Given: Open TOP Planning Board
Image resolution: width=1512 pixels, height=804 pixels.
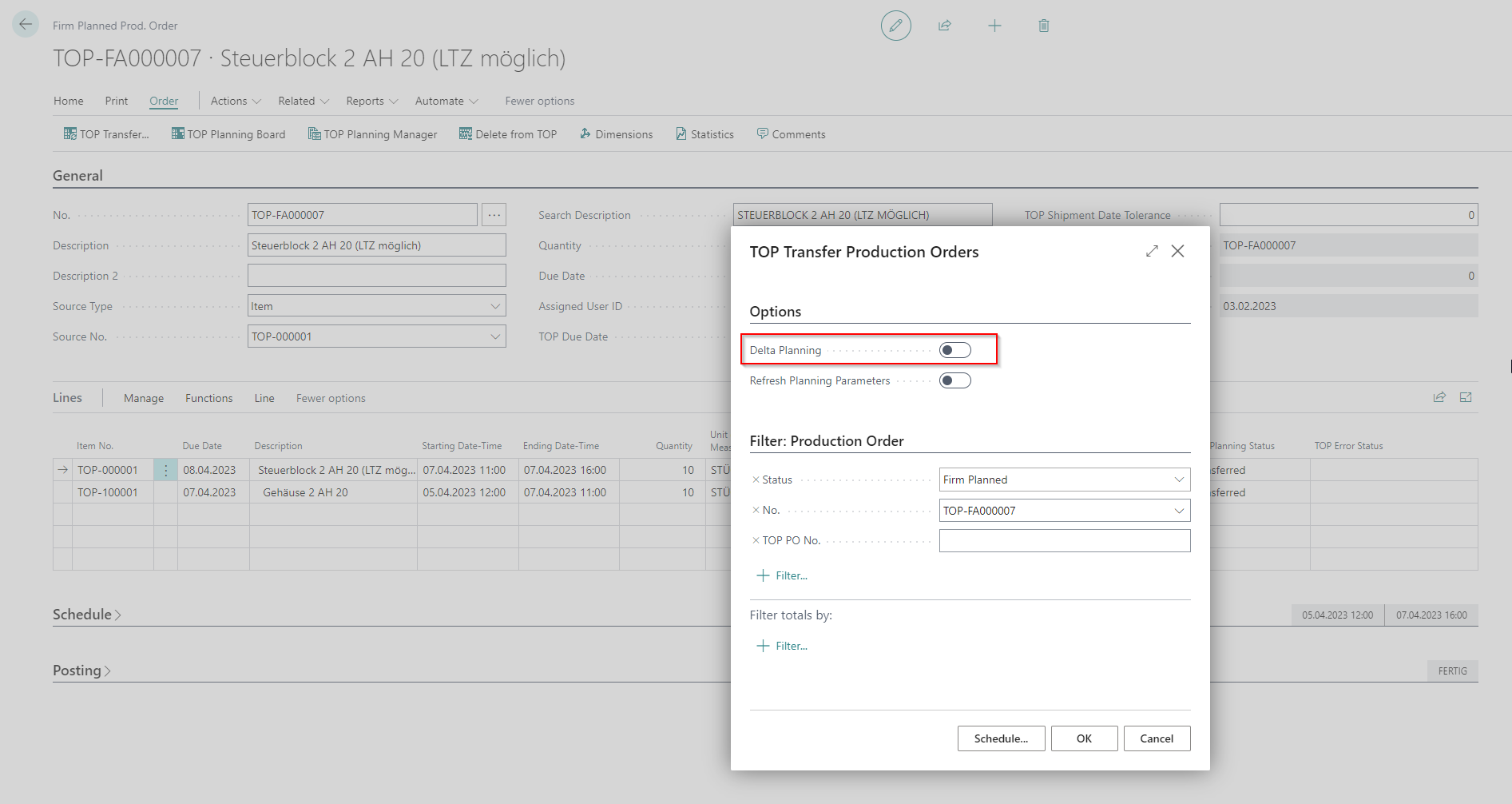Looking at the screenshot, I should 228,134.
